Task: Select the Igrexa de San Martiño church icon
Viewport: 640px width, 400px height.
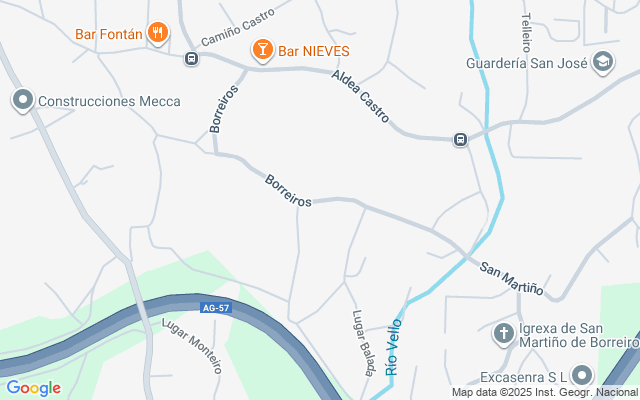Action: (x=504, y=334)
